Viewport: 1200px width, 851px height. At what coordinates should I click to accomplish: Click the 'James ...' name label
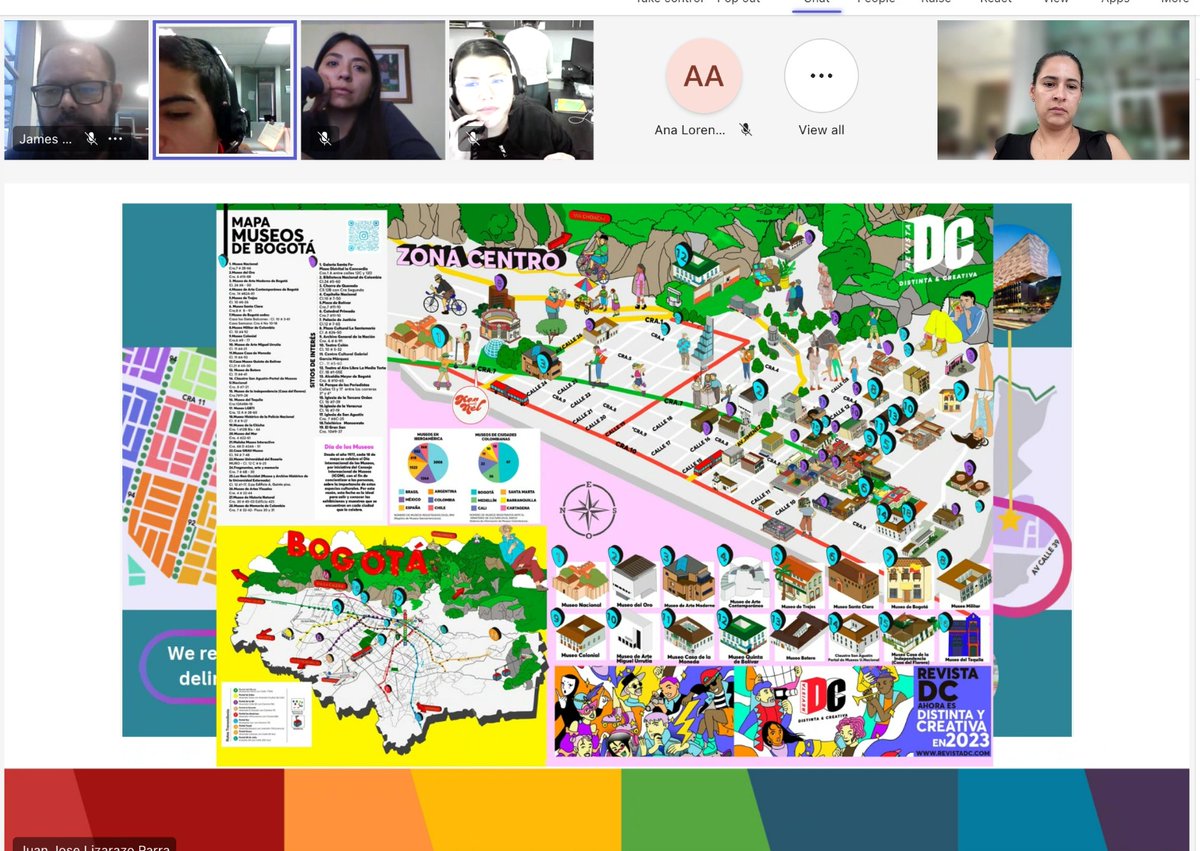(46, 139)
